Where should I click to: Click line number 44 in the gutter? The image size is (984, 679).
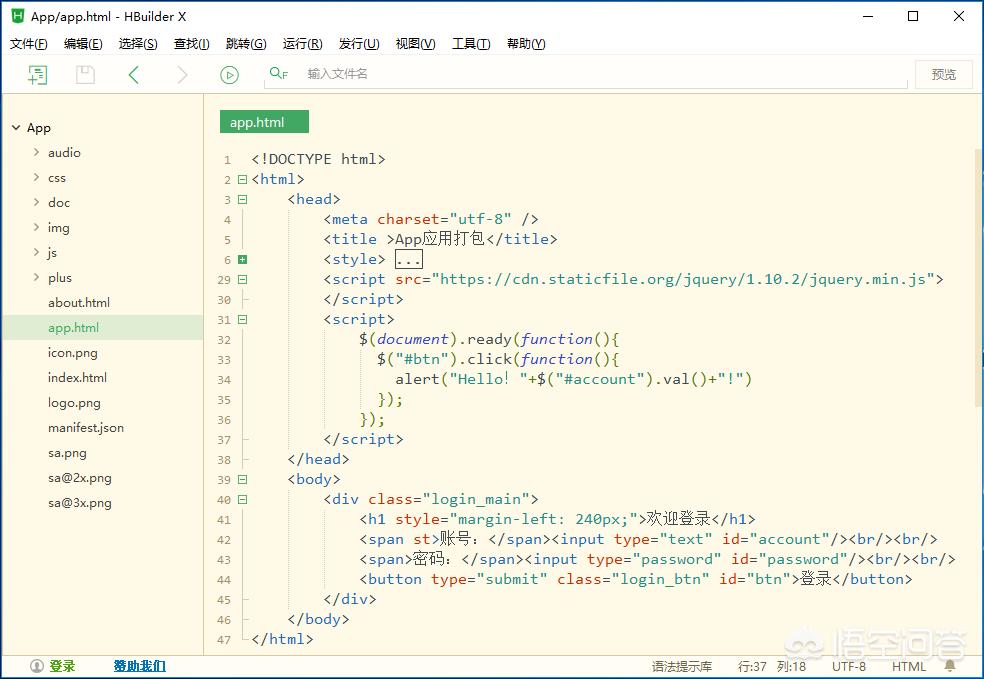pos(224,580)
